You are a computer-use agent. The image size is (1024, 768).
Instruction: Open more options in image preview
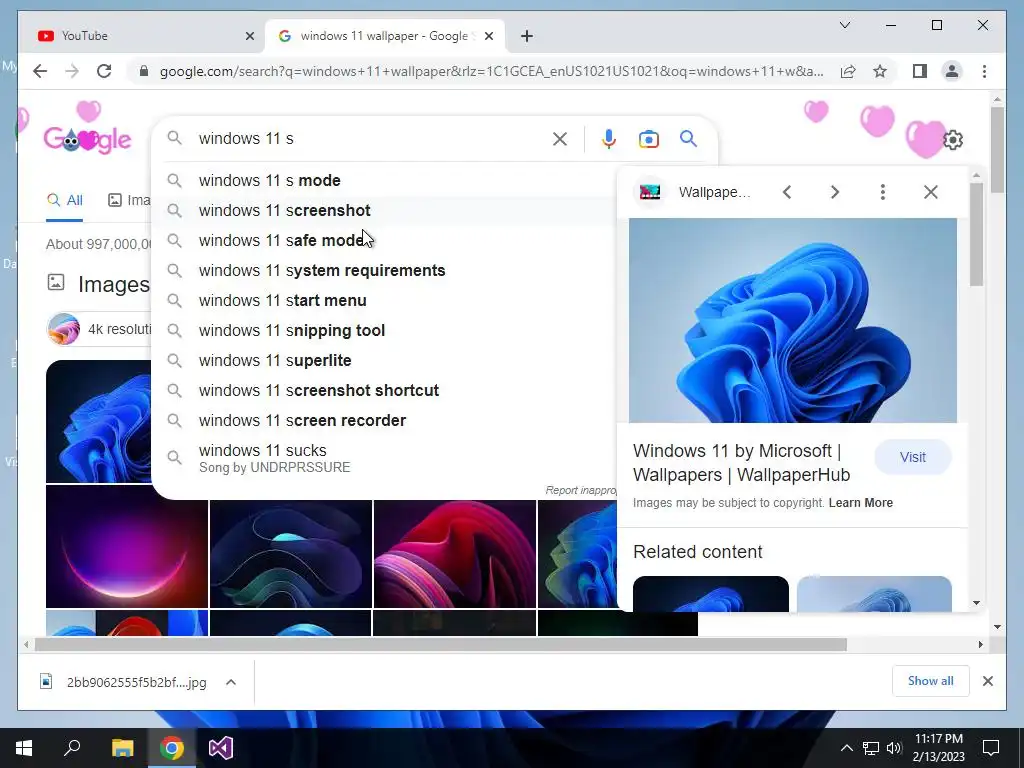(x=882, y=192)
